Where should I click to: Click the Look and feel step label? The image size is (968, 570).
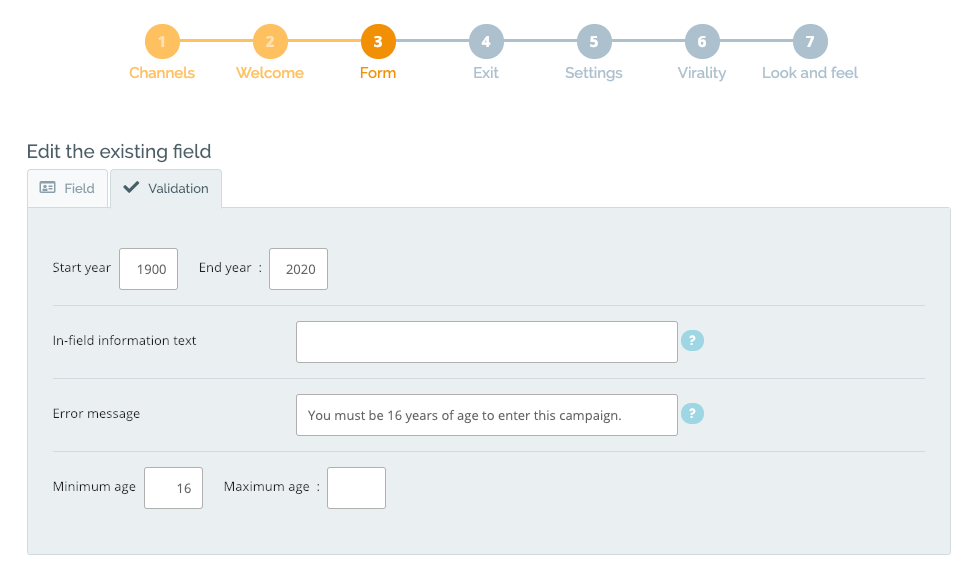click(x=810, y=73)
